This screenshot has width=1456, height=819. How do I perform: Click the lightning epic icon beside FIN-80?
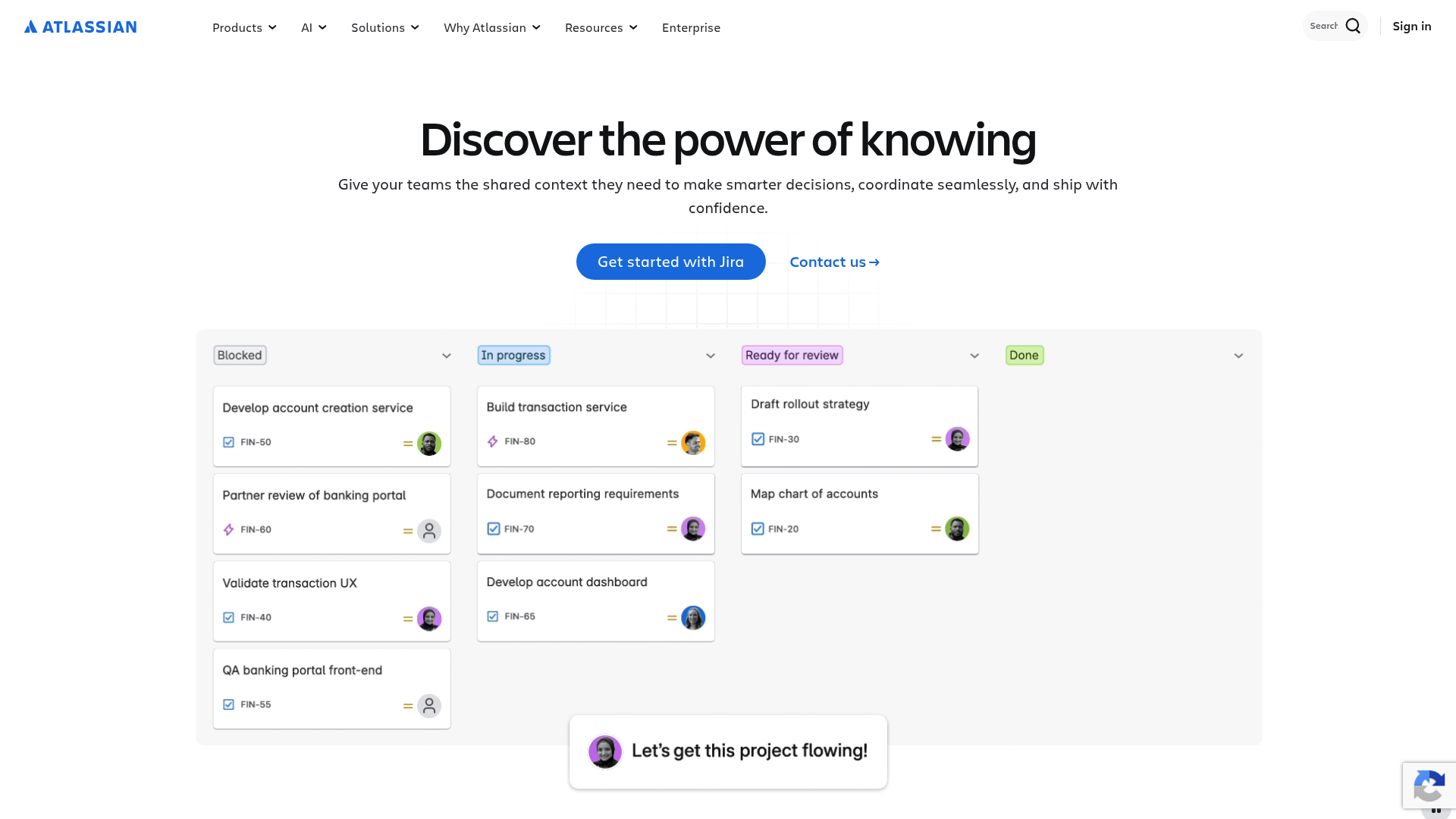[x=493, y=441]
